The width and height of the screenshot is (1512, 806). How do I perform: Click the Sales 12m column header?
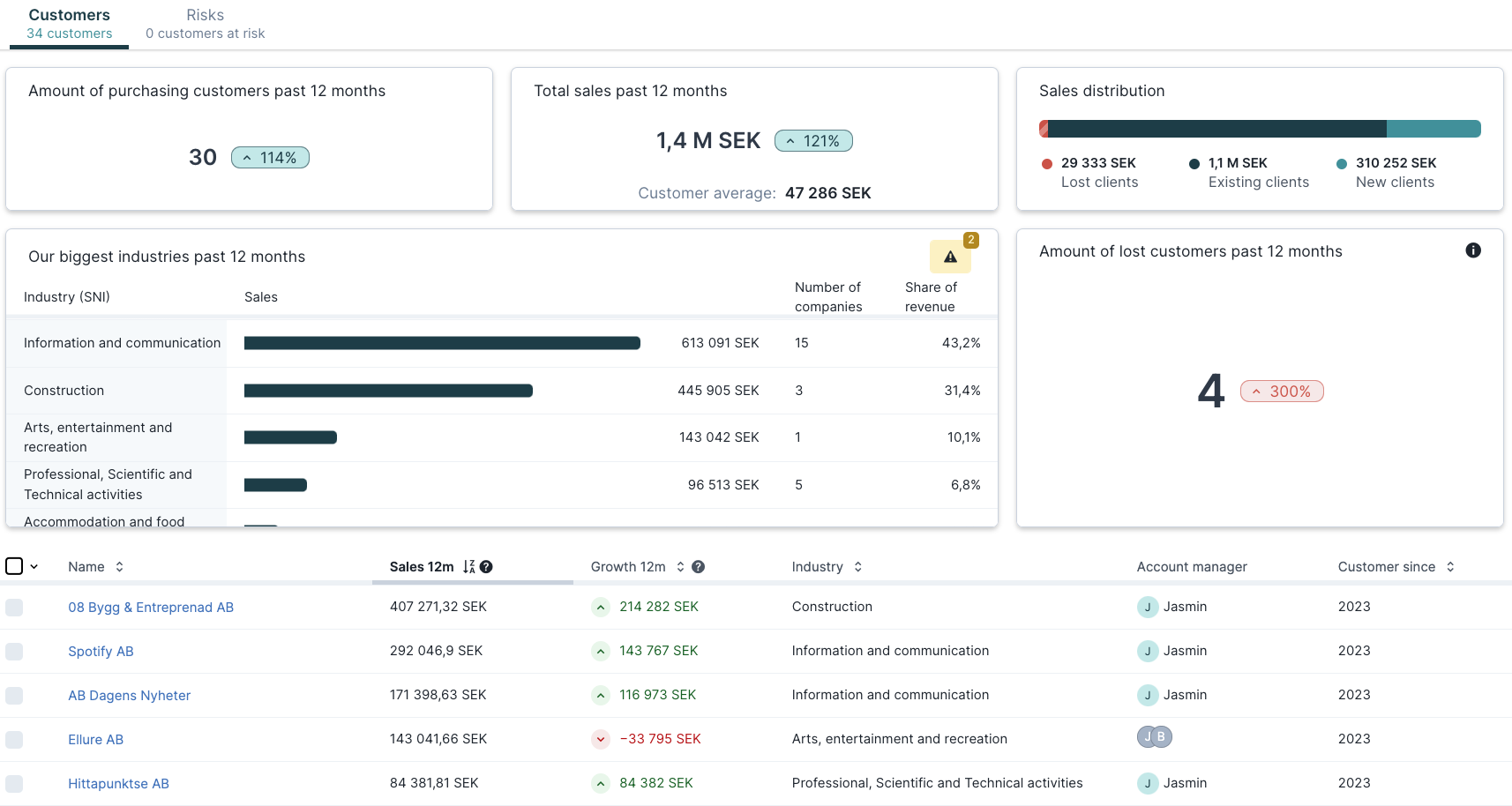(422, 567)
